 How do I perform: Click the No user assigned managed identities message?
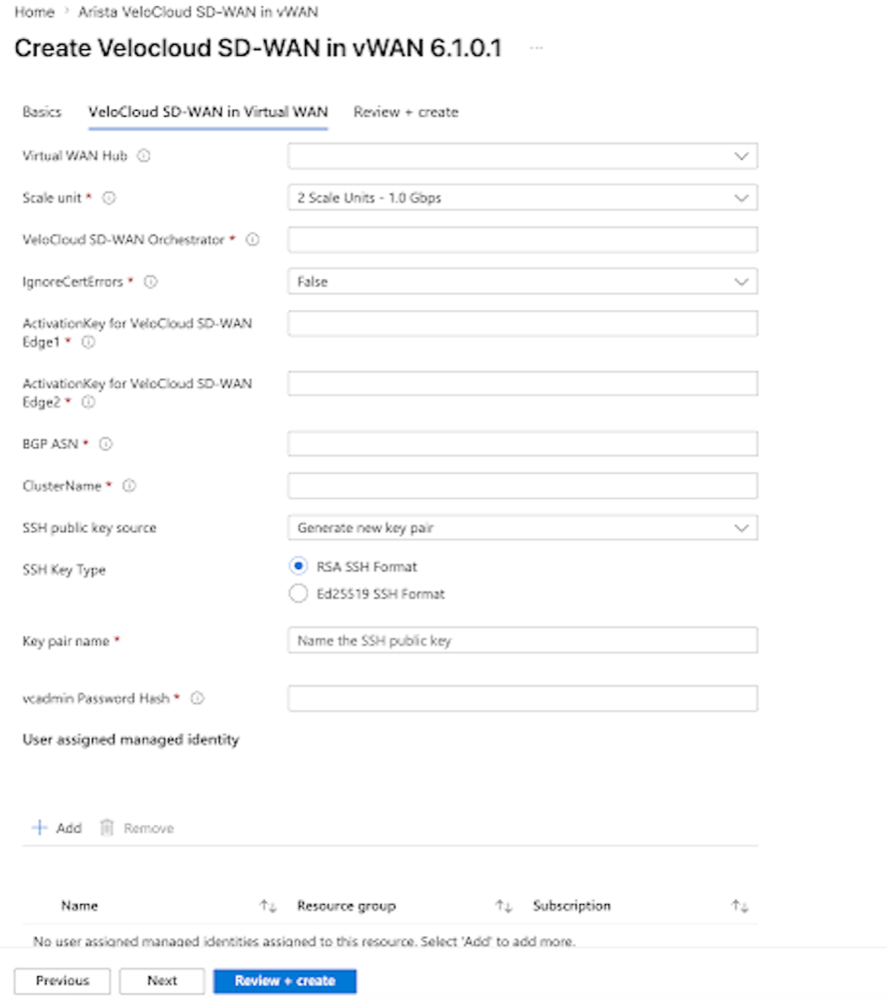pyautogui.click(x=304, y=941)
